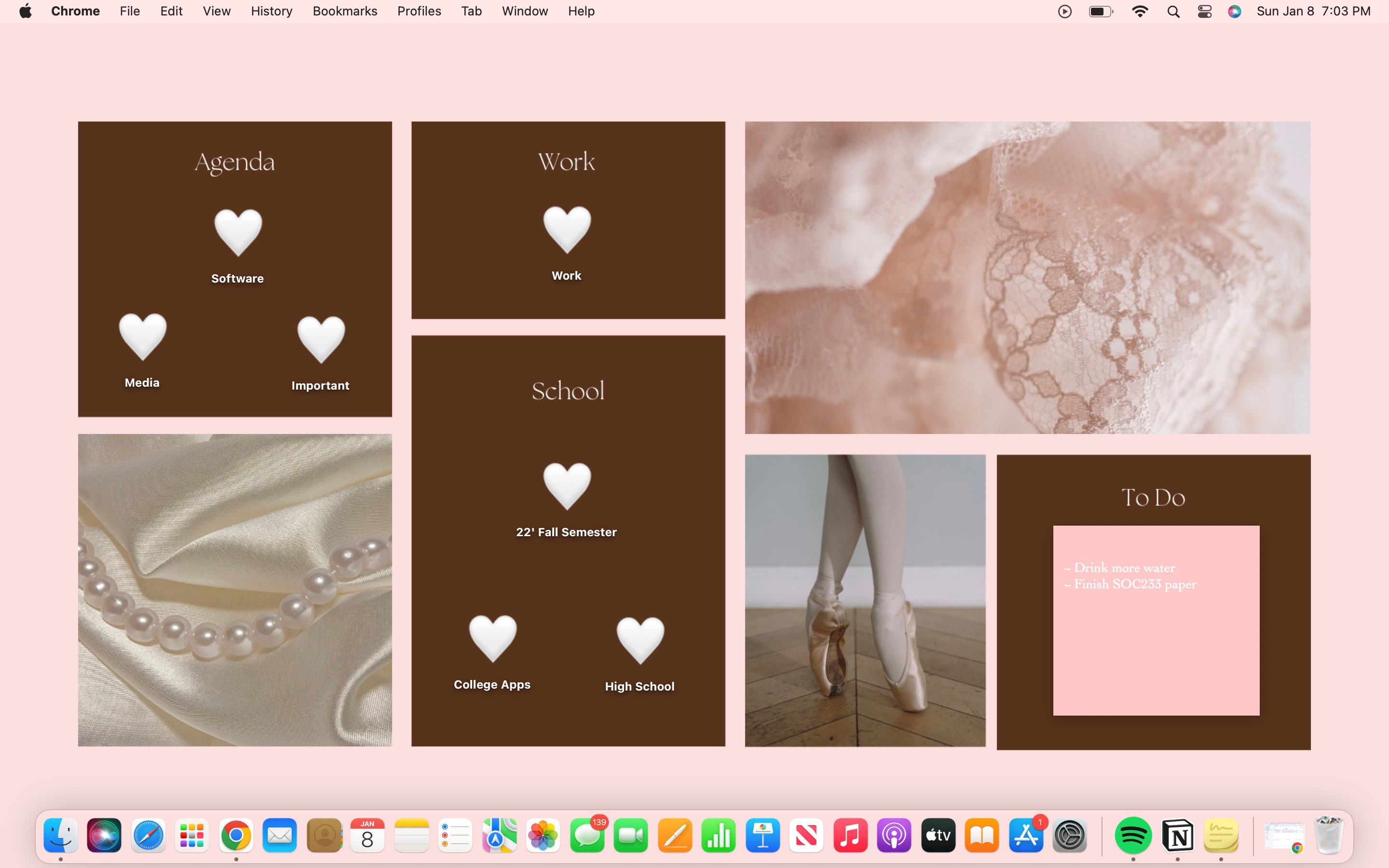The width and height of the screenshot is (1389, 868).
Task: Open the Wi-Fi status menu
Action: point(1140,11)
